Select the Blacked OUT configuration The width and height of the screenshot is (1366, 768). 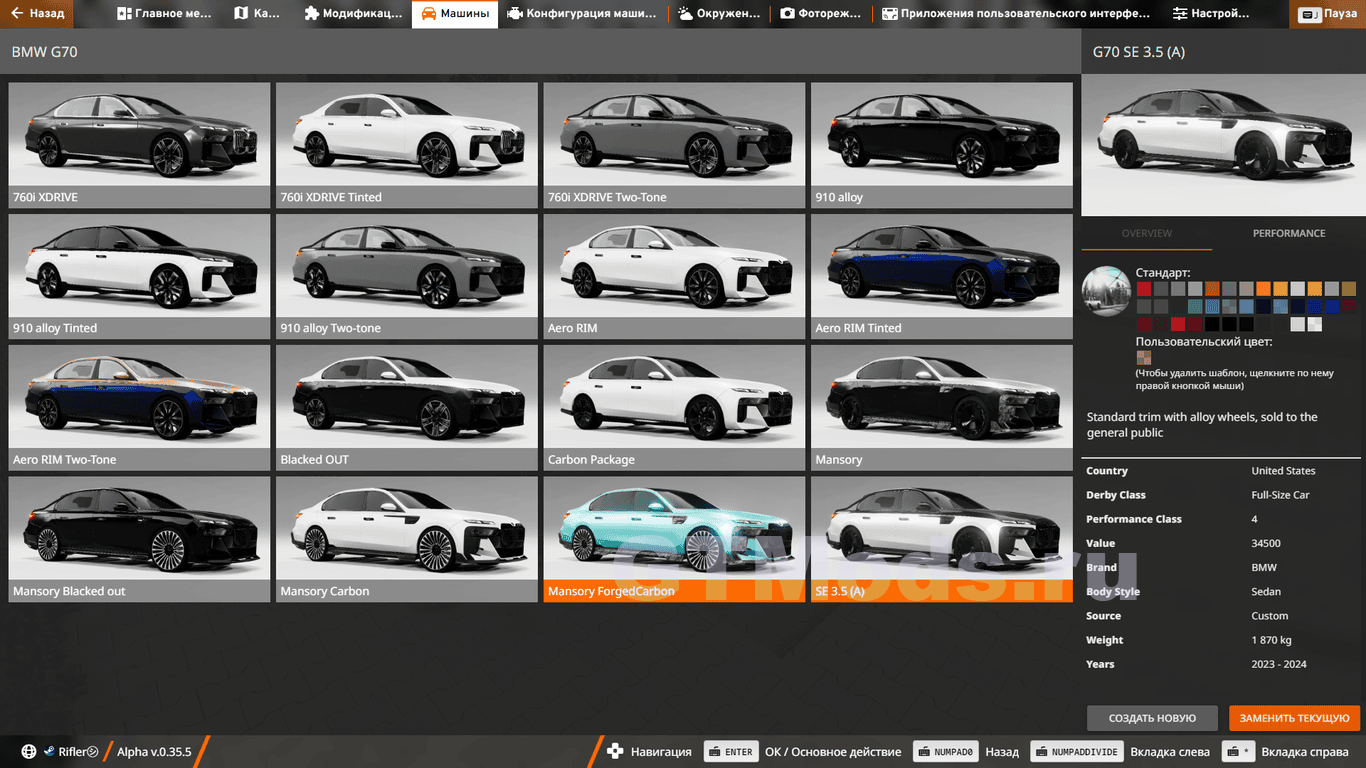click(x=407, y=407)
